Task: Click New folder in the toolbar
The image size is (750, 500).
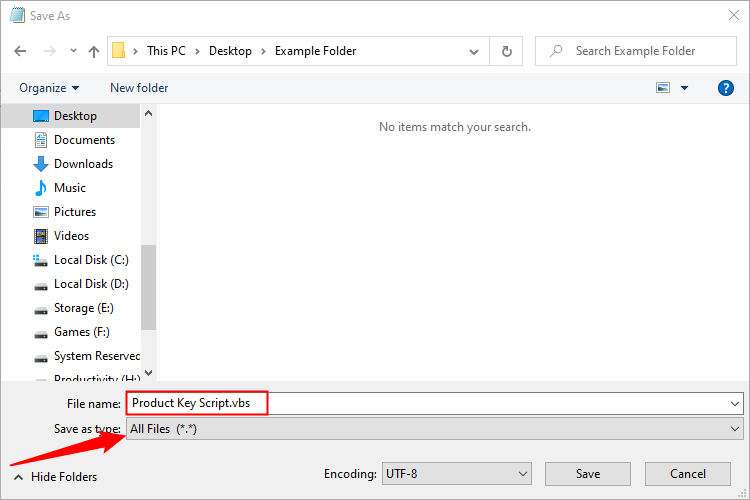Action: click(x=139, y=88)
